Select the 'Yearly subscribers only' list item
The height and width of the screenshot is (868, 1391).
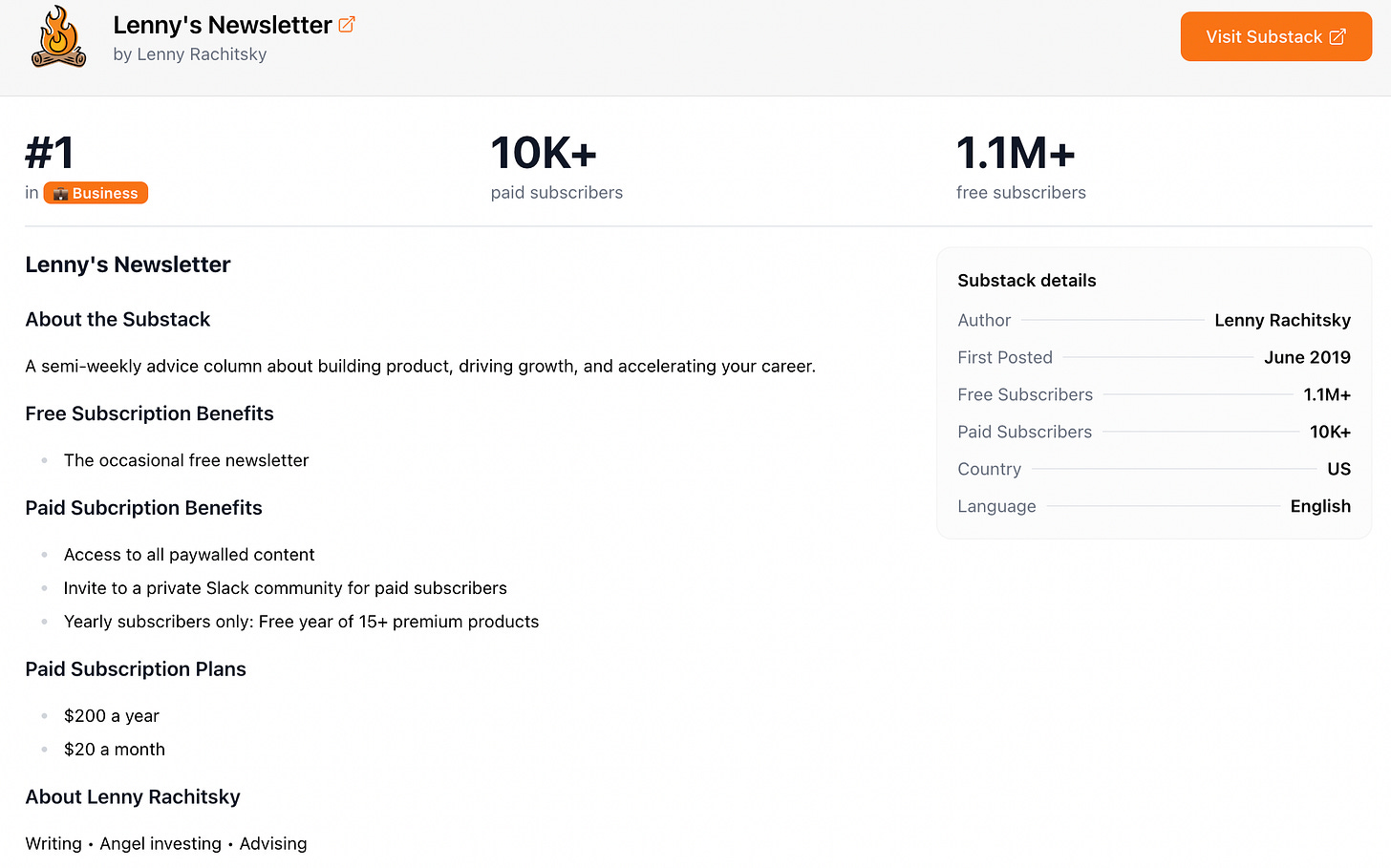[301, 622]
